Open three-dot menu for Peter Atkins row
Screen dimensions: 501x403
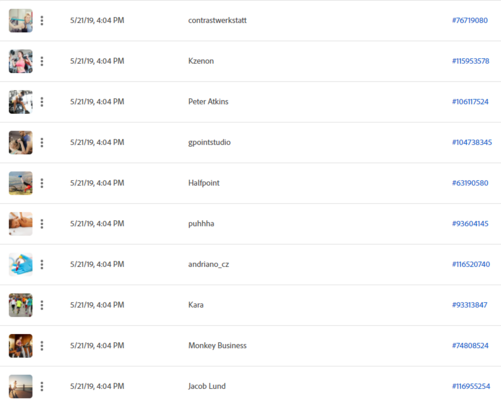click(42, 102)
